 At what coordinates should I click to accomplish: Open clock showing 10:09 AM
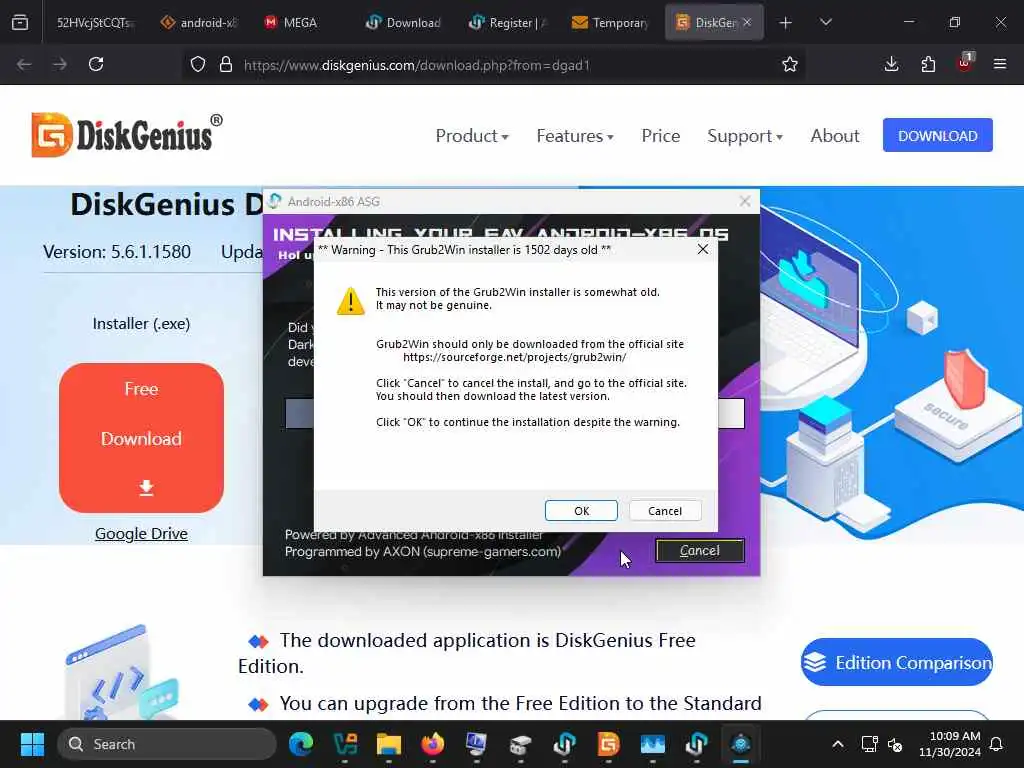click(950, 744)
